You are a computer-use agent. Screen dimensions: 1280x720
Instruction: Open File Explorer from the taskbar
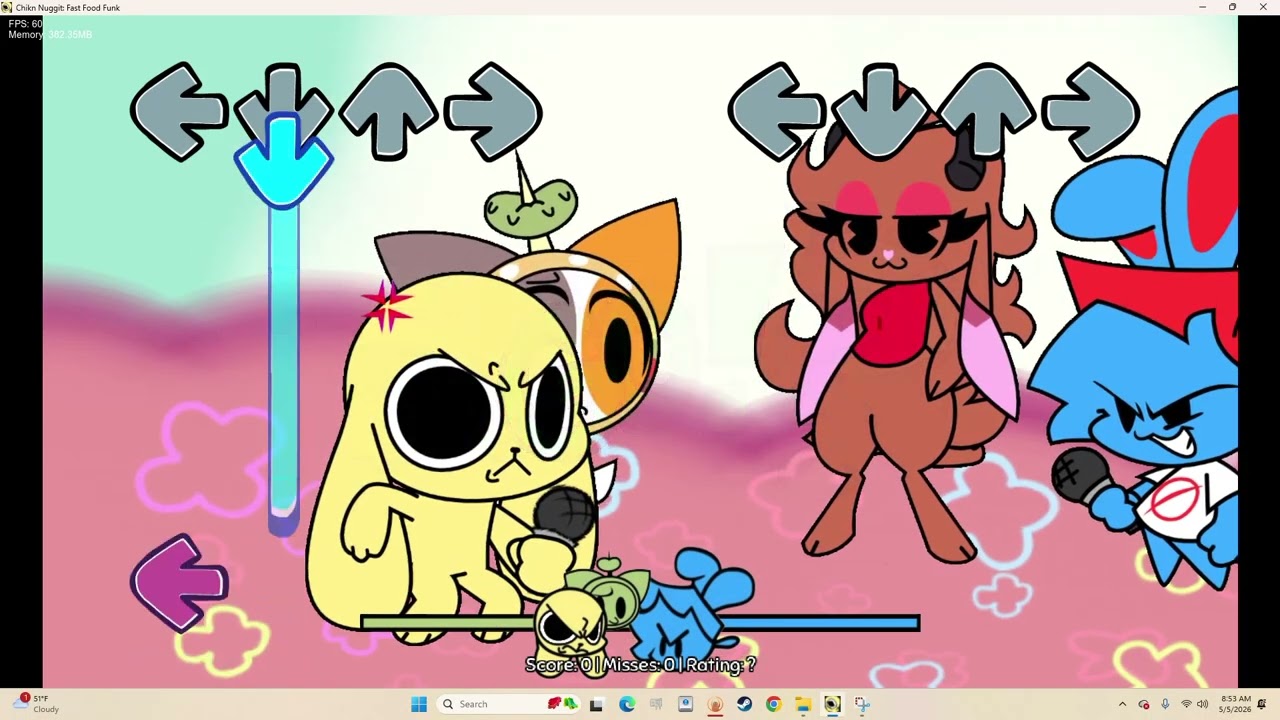coord(803,704)
